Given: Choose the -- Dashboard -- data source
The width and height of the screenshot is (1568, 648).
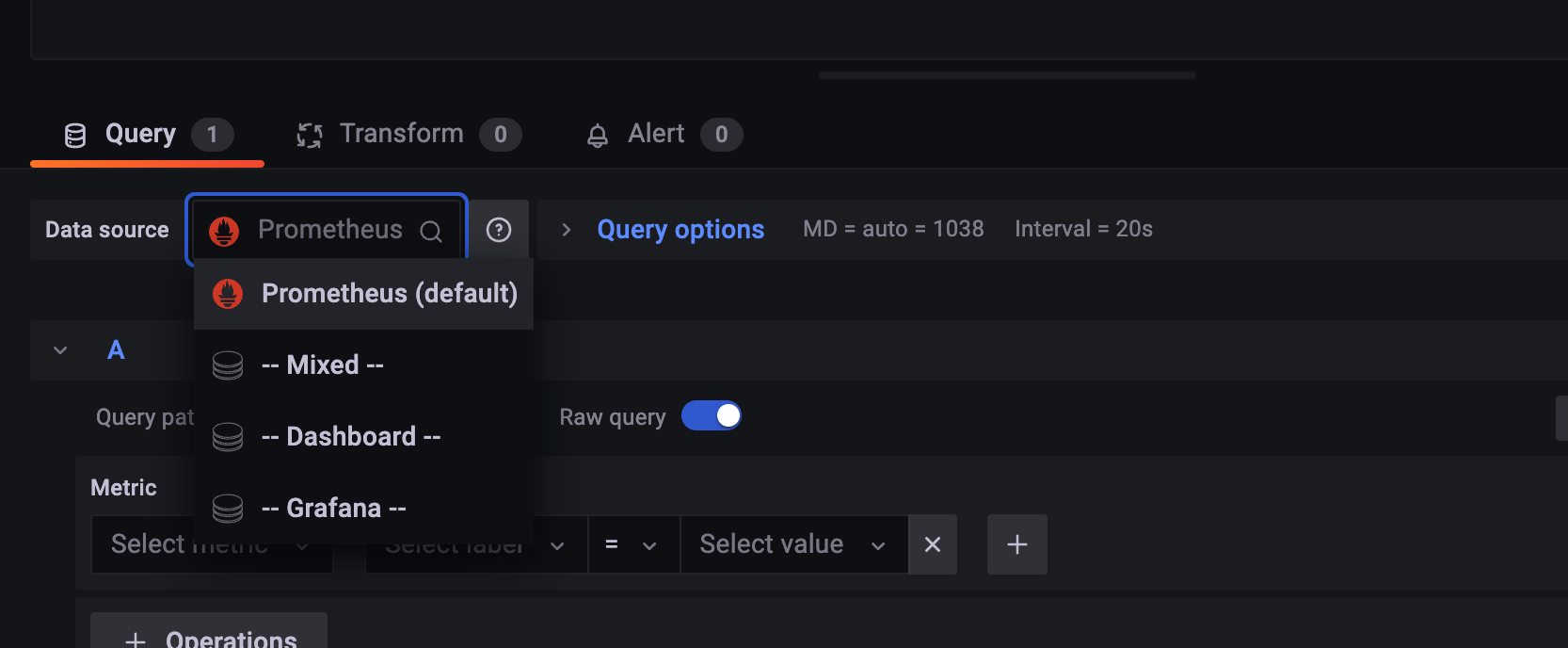Looking at the screenshot, I should coord(363,436).
